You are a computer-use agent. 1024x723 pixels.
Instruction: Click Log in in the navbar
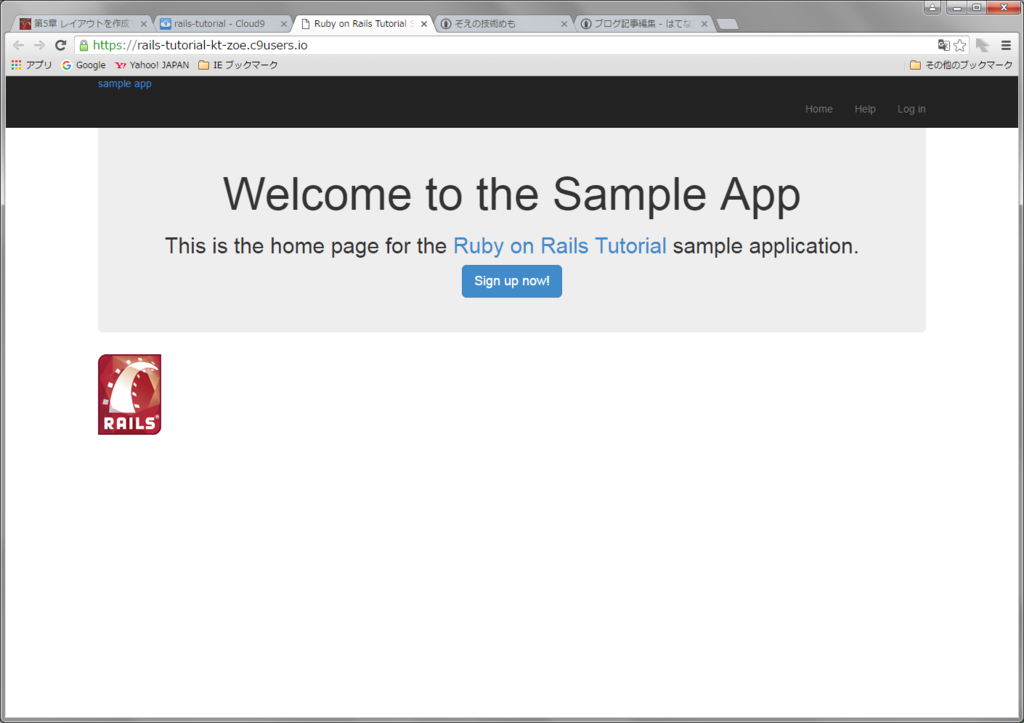pyautogui.click(x=911, y=109)
